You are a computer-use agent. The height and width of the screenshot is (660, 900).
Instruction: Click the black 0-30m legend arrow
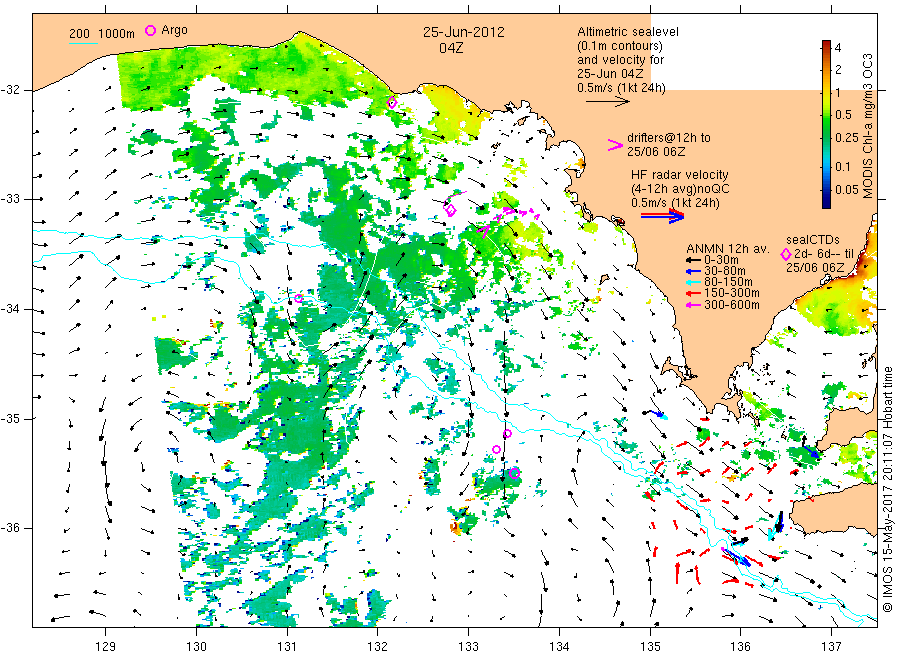pyautogui.click(x=693, y=260)
